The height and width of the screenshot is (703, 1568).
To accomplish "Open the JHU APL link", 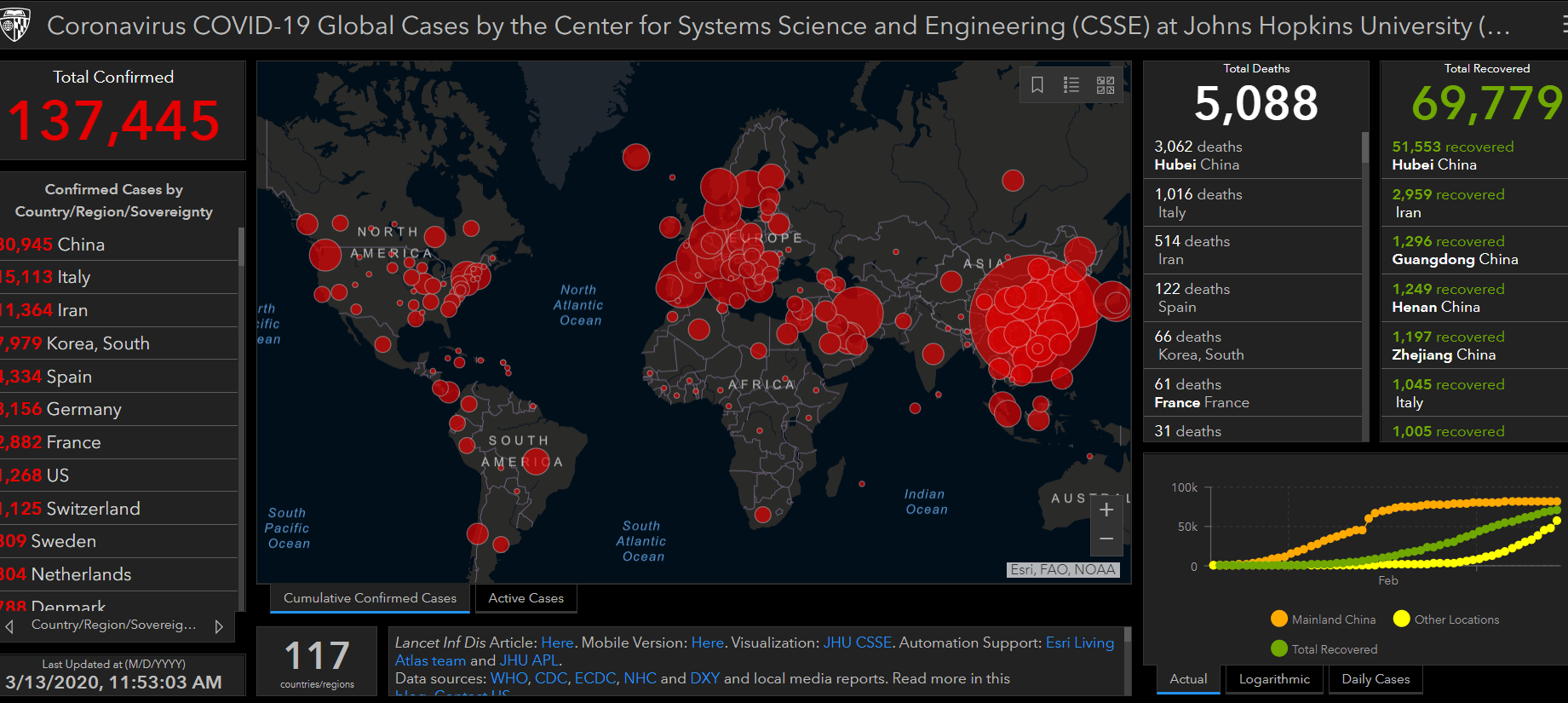I will click(529, 660).
